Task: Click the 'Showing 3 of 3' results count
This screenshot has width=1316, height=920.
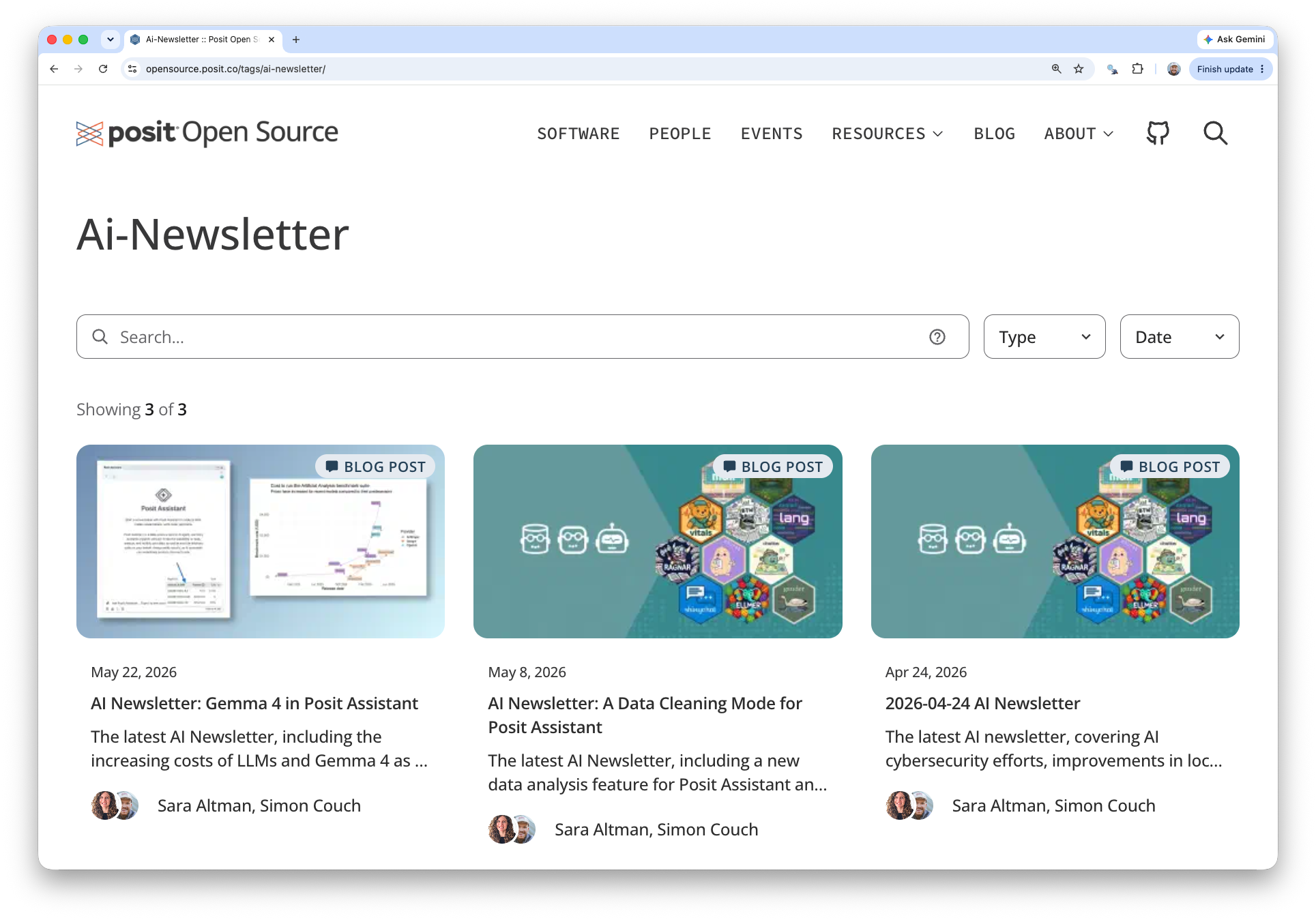Action: pos(132,409)
